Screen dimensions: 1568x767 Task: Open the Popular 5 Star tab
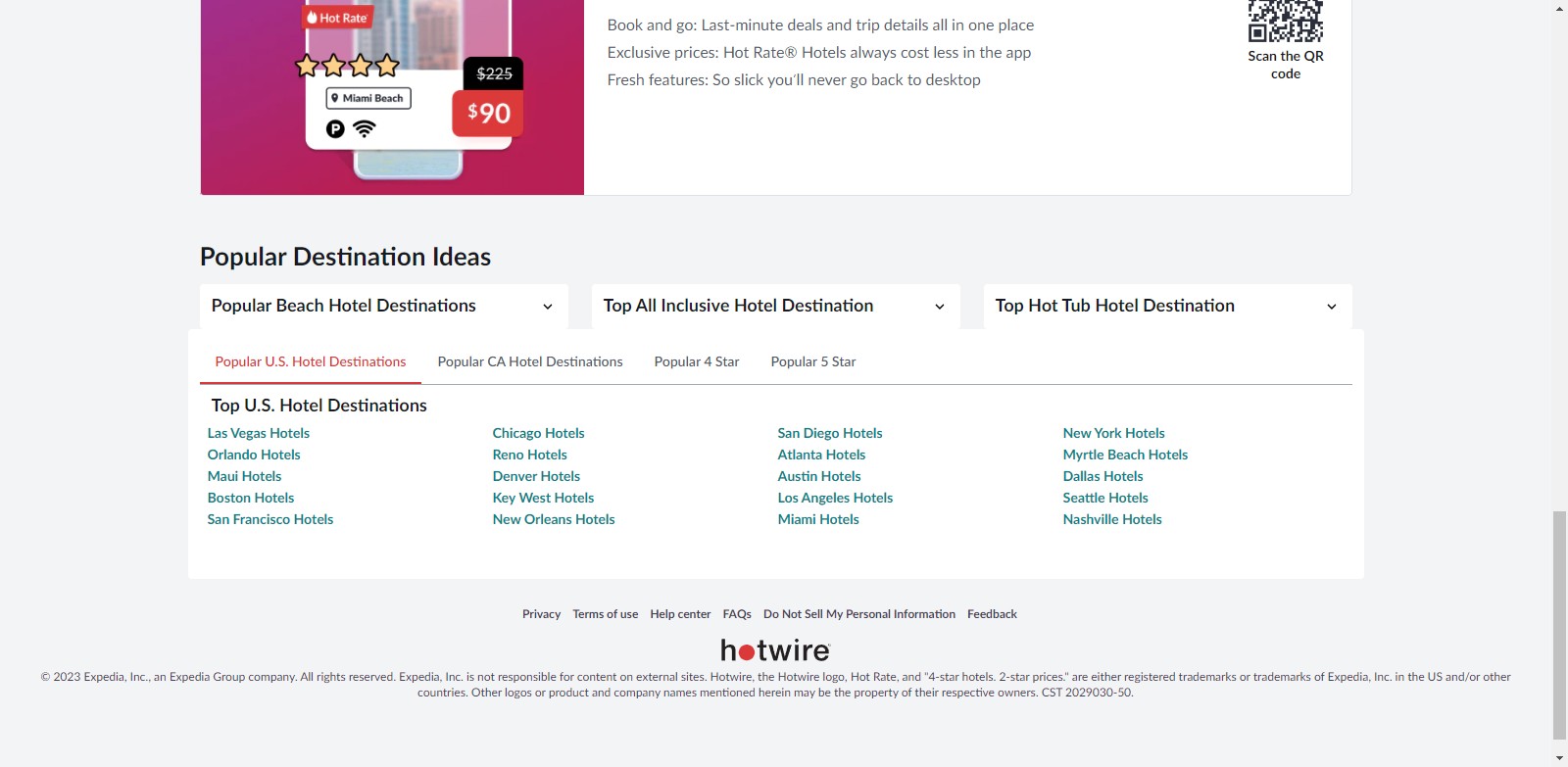point(813,361)
